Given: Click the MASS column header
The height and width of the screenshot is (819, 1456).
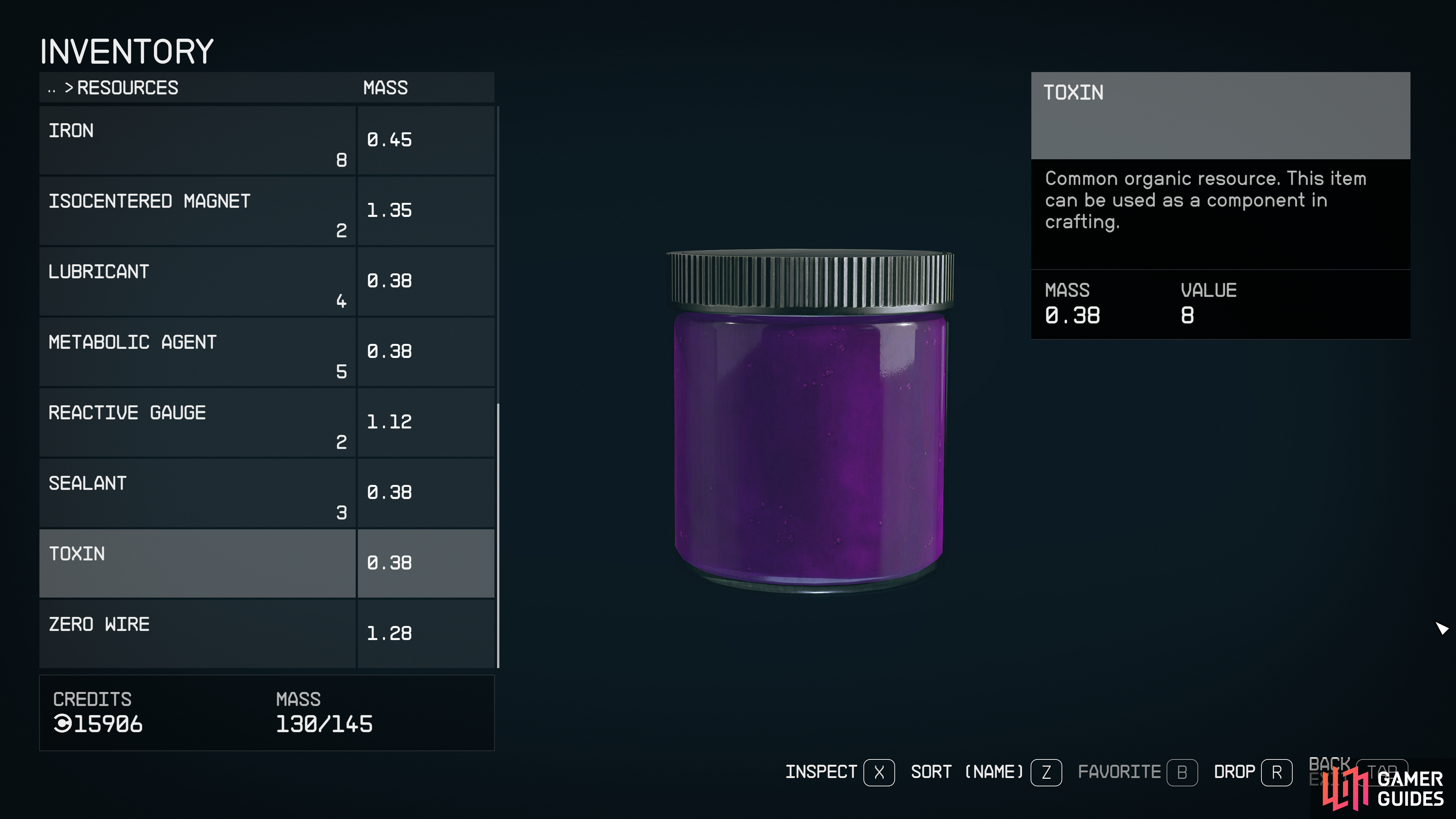Looking at the screenshot, I should pyautogui.click(x=386, y=88).
